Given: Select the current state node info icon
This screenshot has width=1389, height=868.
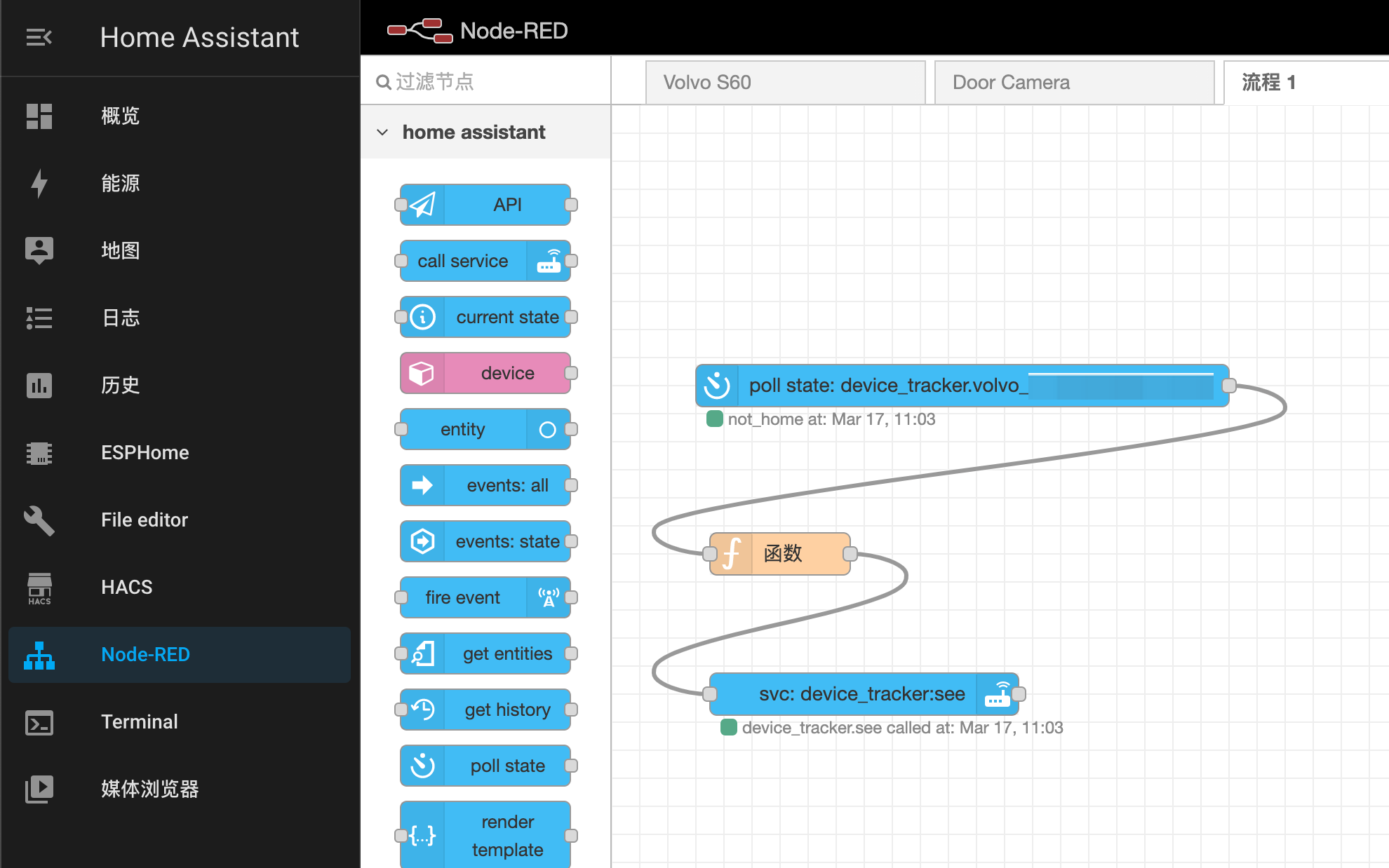Looking at the screenshot, I should (423, 317).
